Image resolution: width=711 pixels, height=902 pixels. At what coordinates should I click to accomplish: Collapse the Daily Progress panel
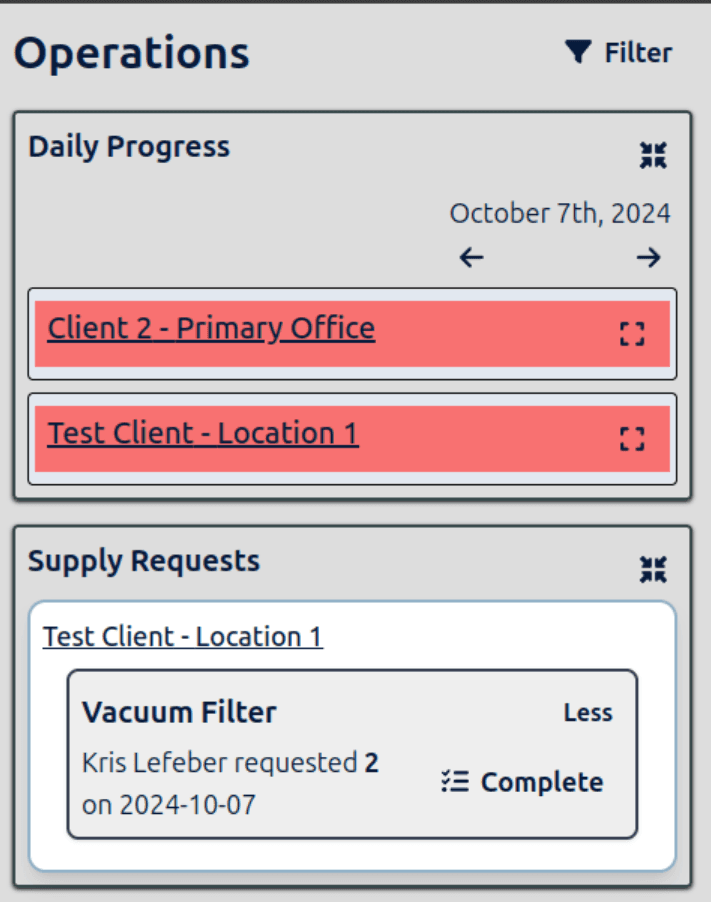[653, 155]
